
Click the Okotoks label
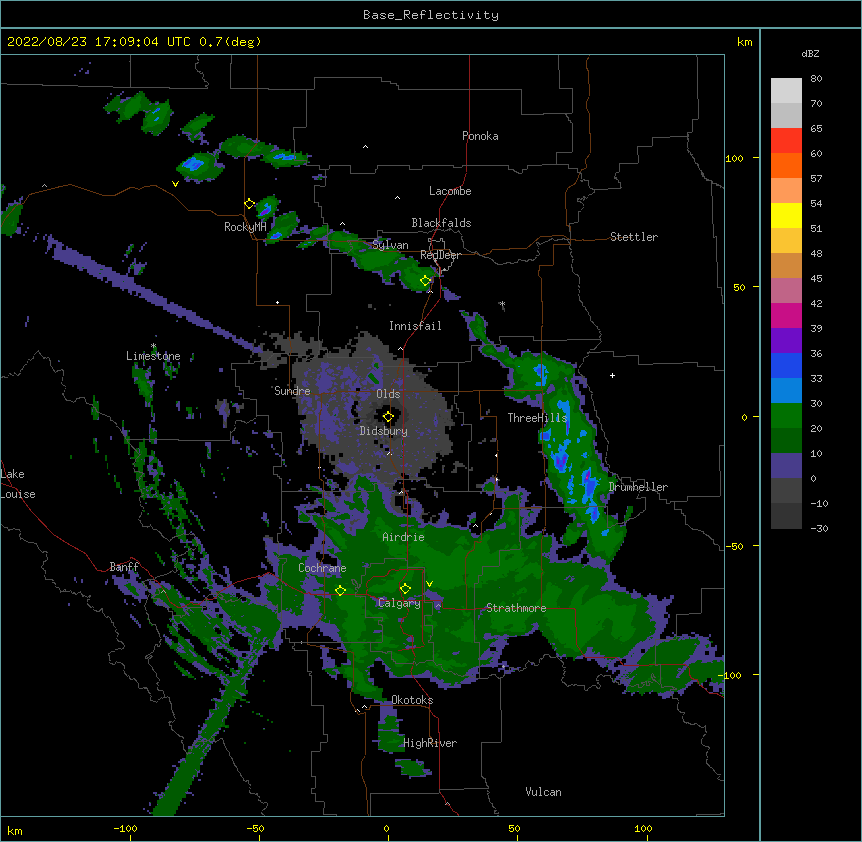tap(412, 700)
